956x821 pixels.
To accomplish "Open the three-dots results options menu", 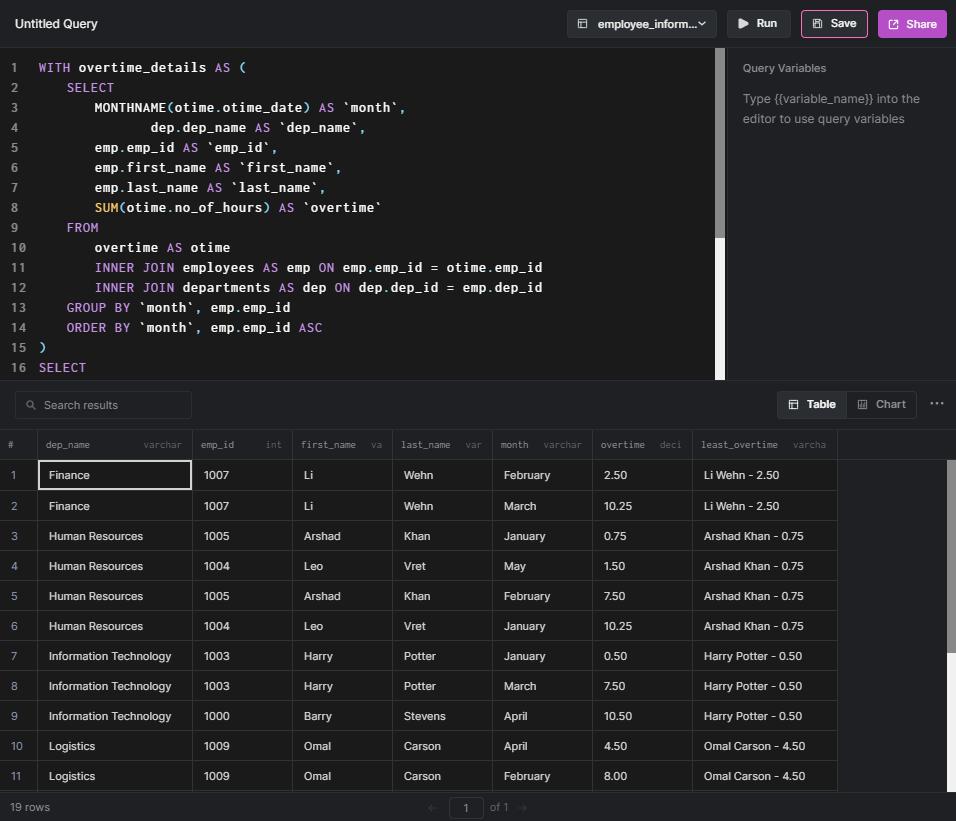I will click(936, 403).
